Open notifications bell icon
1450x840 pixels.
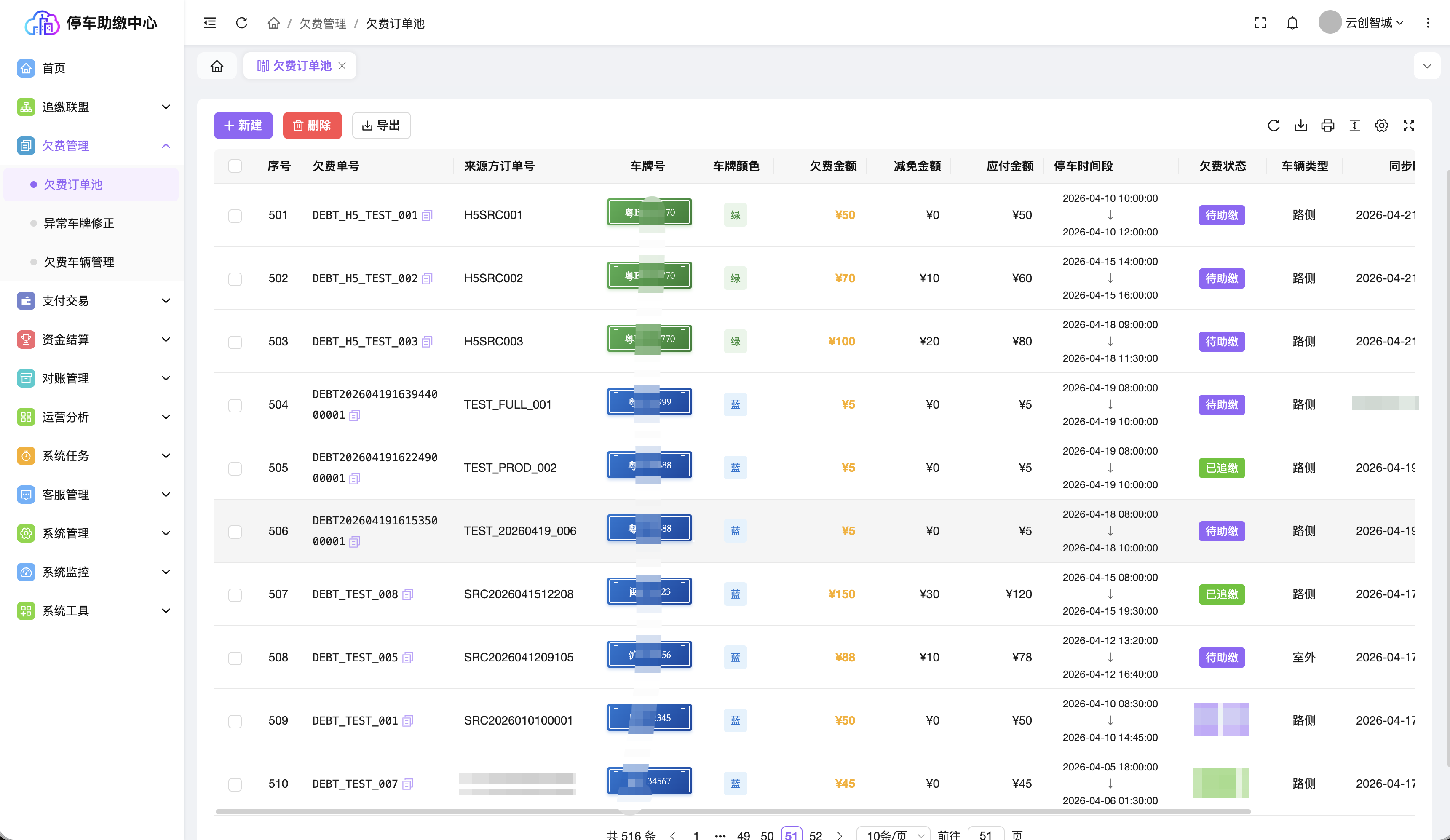point(1292,23)
